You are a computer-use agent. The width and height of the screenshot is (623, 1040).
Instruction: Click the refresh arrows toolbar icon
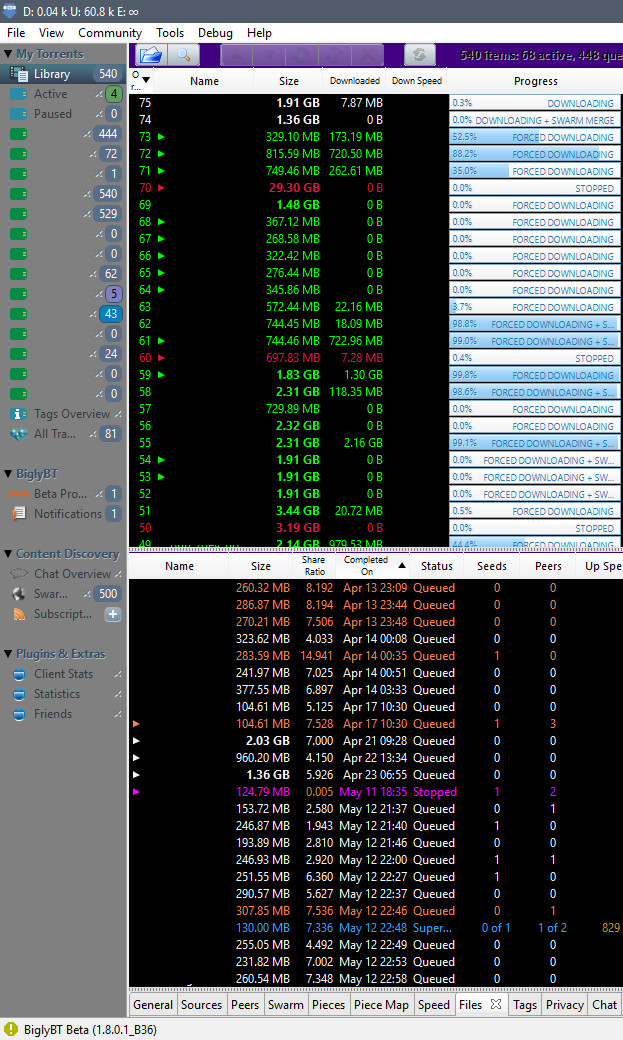[x=419, y=55]
